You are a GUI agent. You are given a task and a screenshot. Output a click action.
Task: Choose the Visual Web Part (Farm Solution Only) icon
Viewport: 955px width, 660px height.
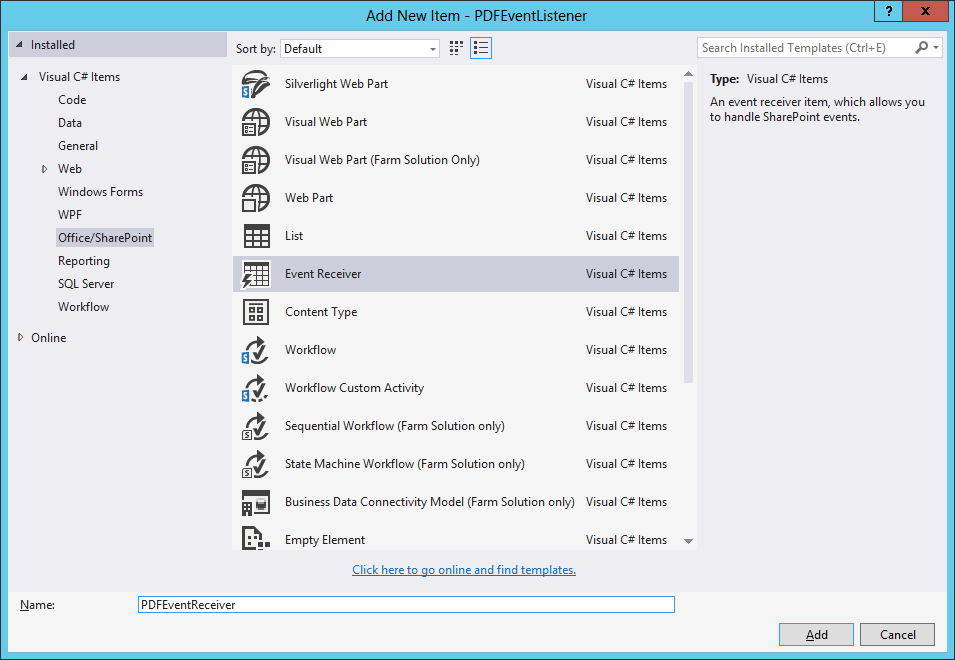click(x=256, y=160)
